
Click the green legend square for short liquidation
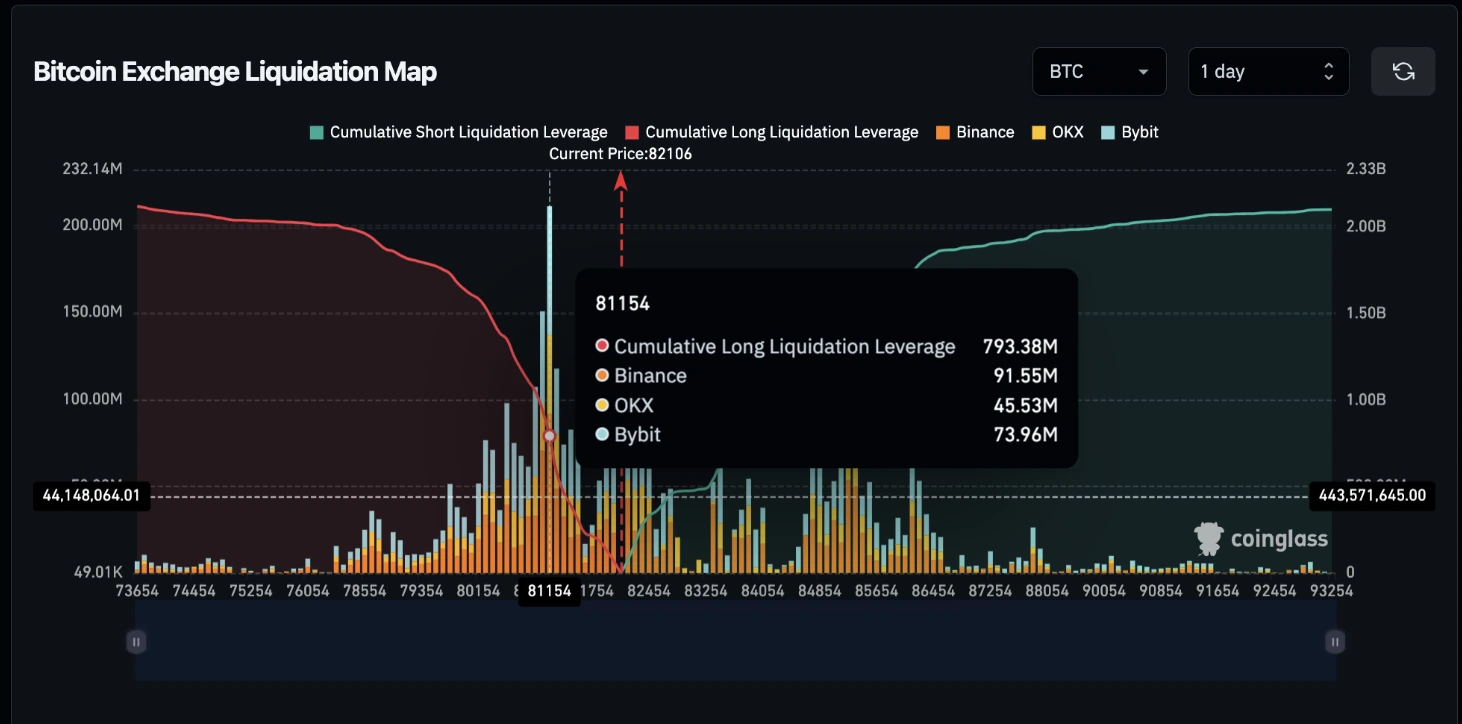tap(316, 131)
